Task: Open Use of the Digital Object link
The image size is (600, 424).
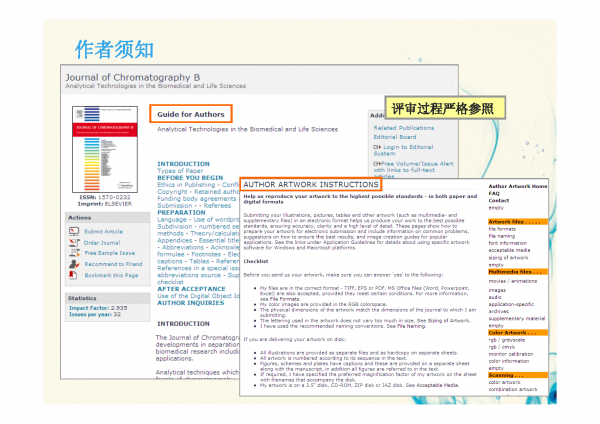Action: pyautogui.click(x=198, y=296)
